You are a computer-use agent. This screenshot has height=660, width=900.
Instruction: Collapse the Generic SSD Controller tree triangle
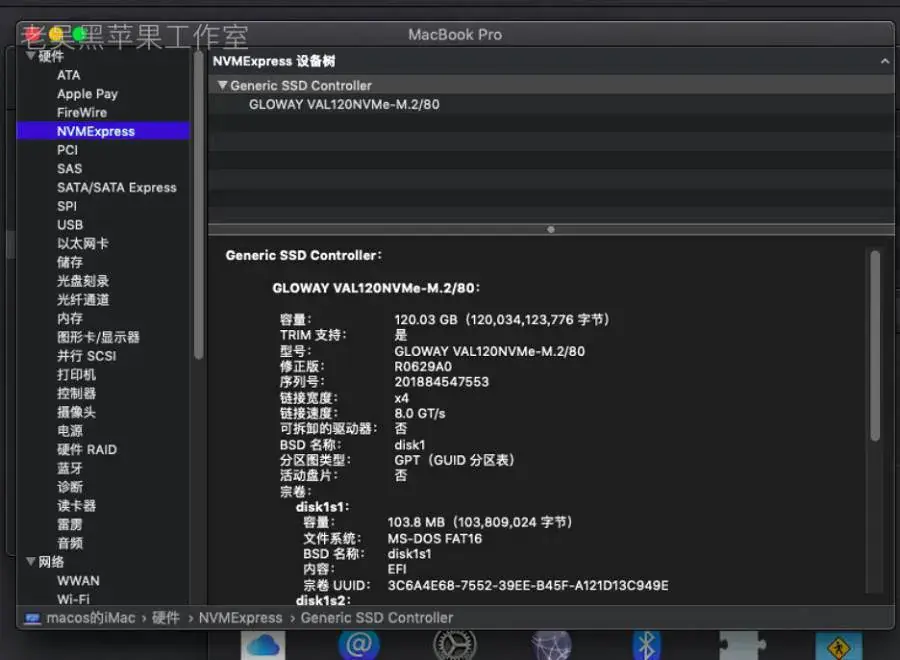click(223, 85)
